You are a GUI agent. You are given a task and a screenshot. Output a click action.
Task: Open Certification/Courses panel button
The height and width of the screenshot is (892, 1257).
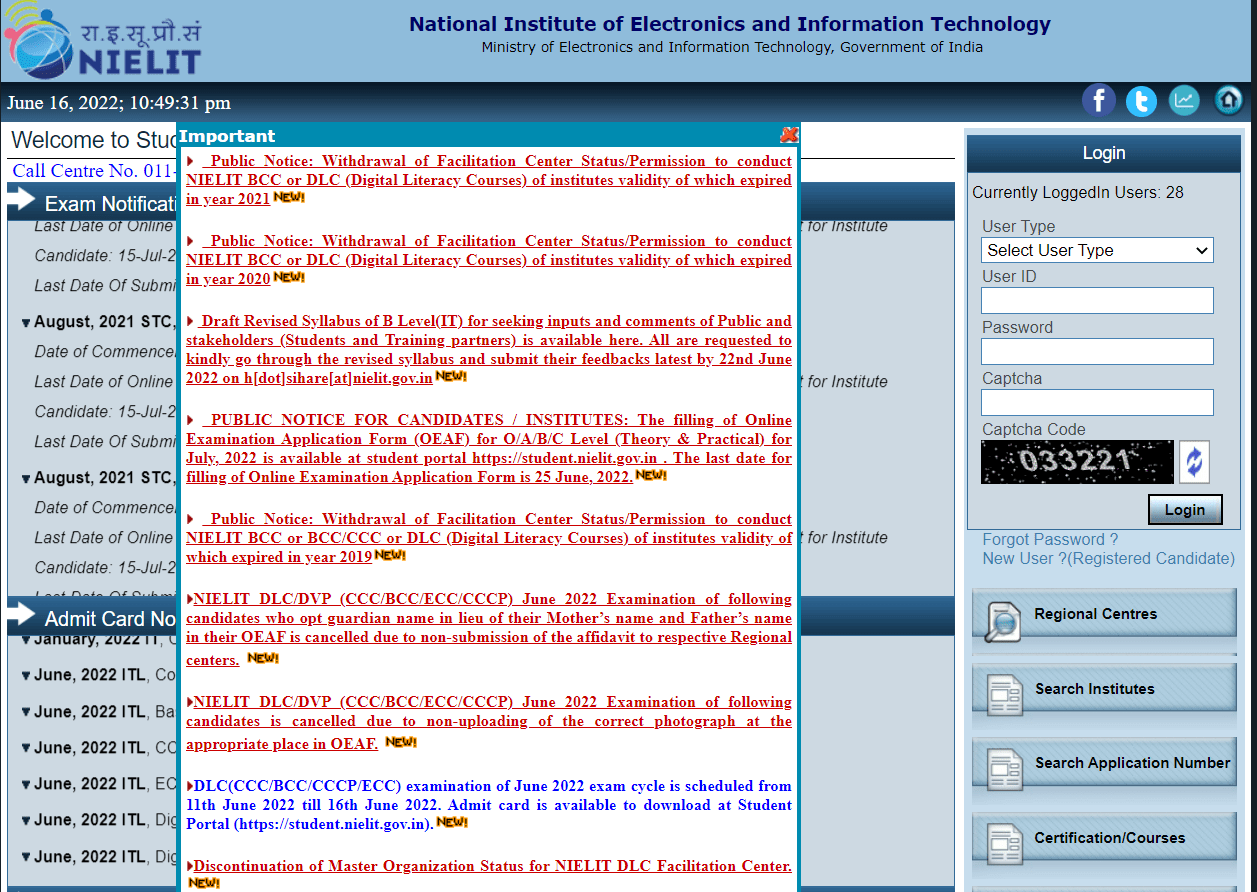click(1104, 838)
